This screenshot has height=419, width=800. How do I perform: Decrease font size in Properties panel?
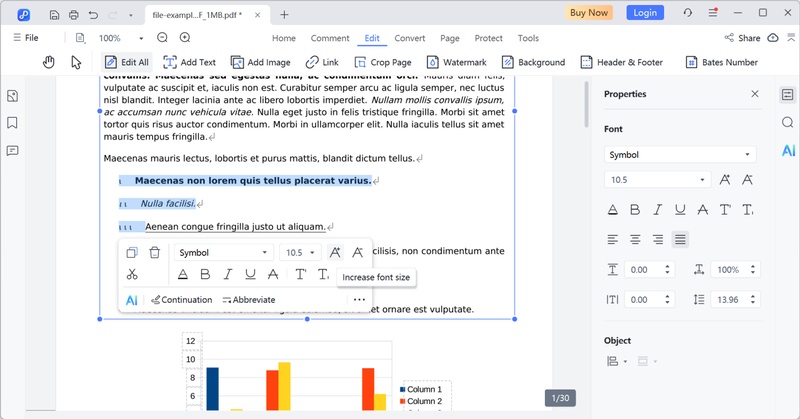(x=747, y=180)
